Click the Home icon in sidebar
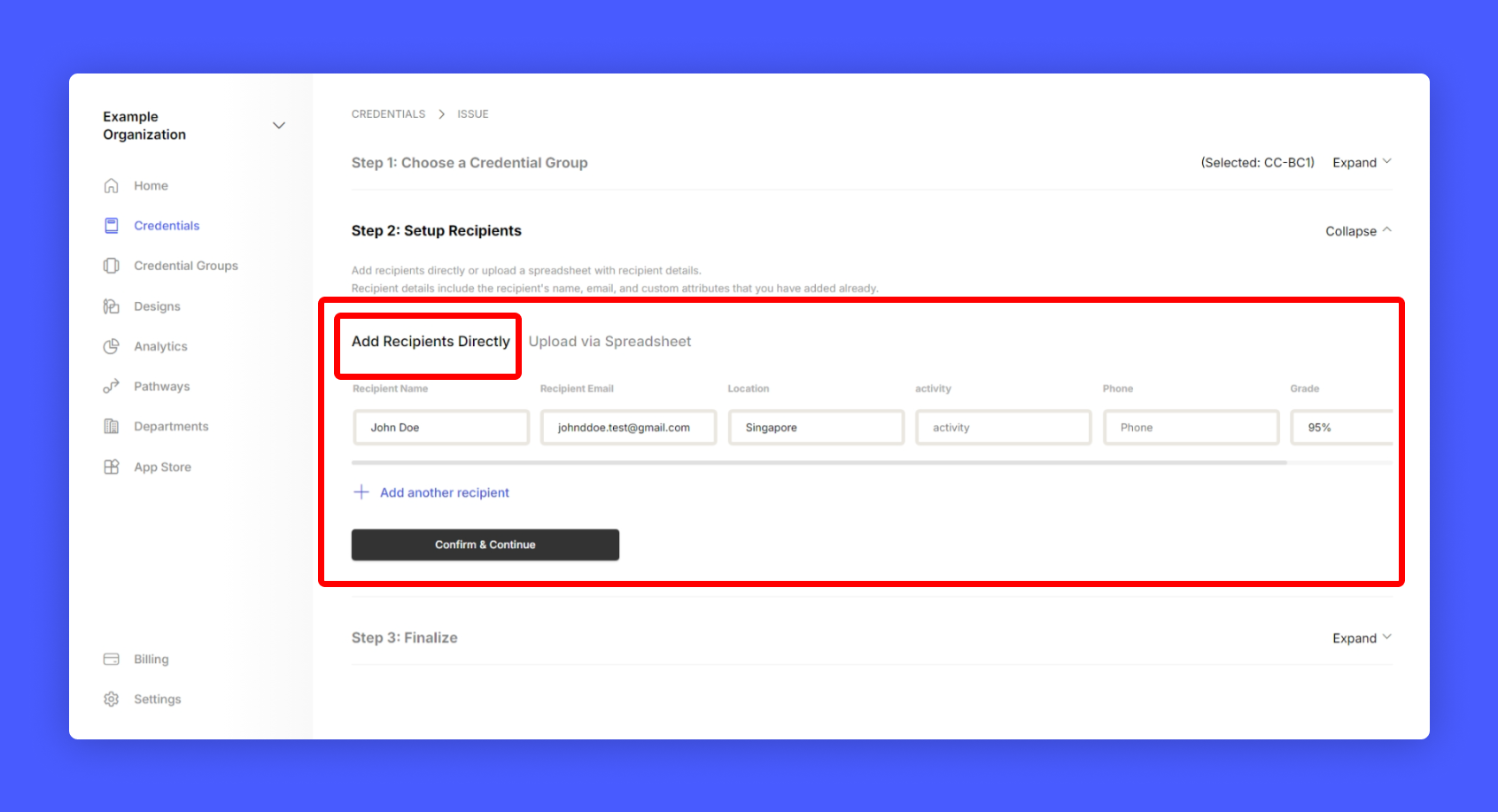 tap(112, 186)
